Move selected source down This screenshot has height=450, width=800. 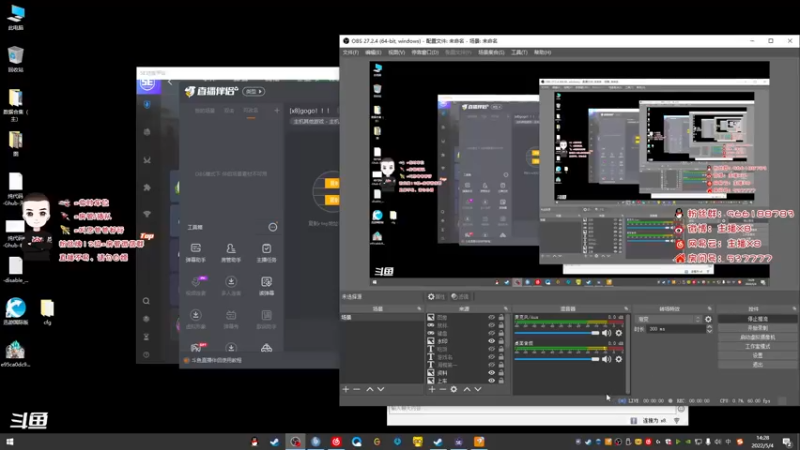tap(478, 389)
